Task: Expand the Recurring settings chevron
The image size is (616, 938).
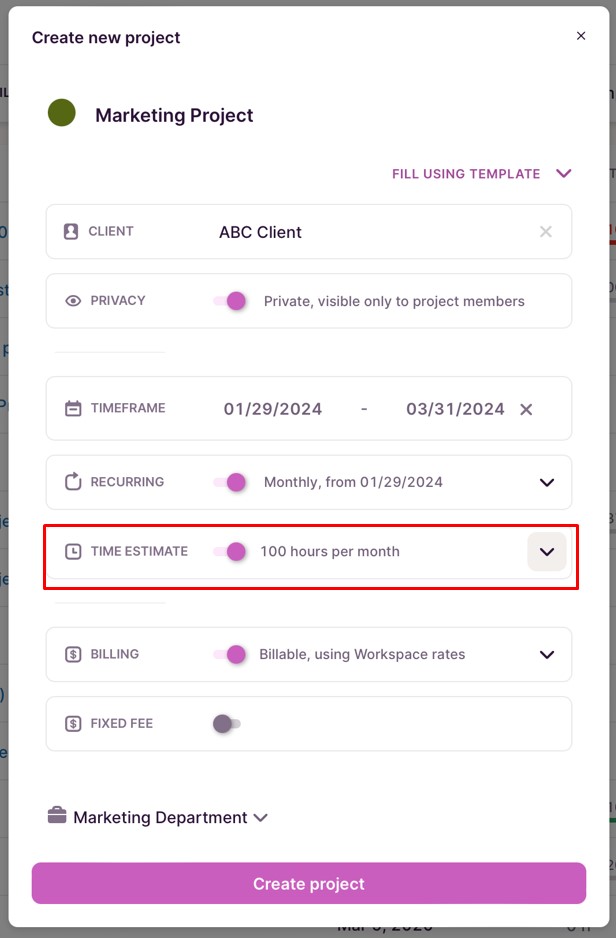Action: (x=547, y=482)
